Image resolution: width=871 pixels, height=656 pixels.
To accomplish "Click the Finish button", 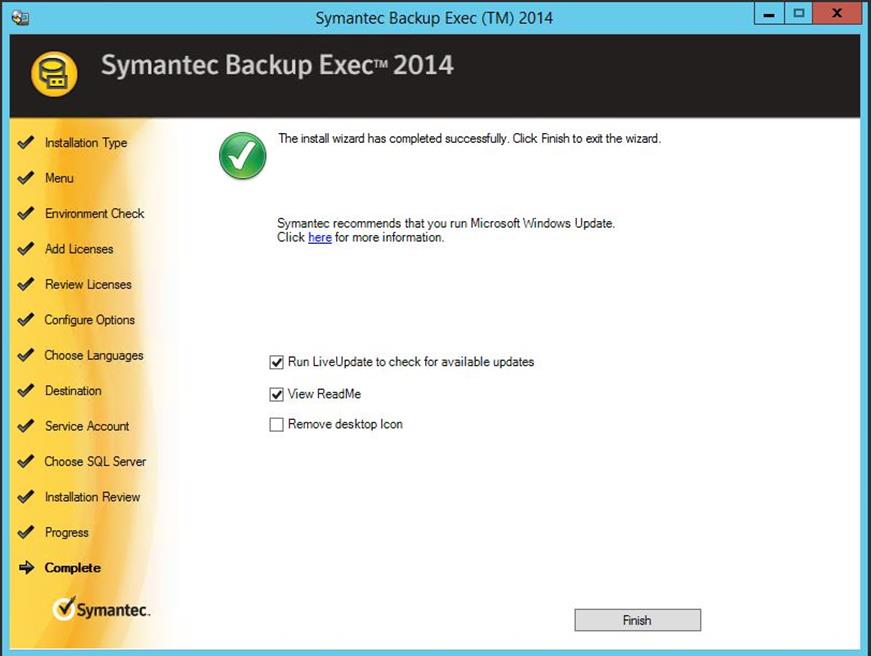I will pyautogui.click(x=637, y=620).
